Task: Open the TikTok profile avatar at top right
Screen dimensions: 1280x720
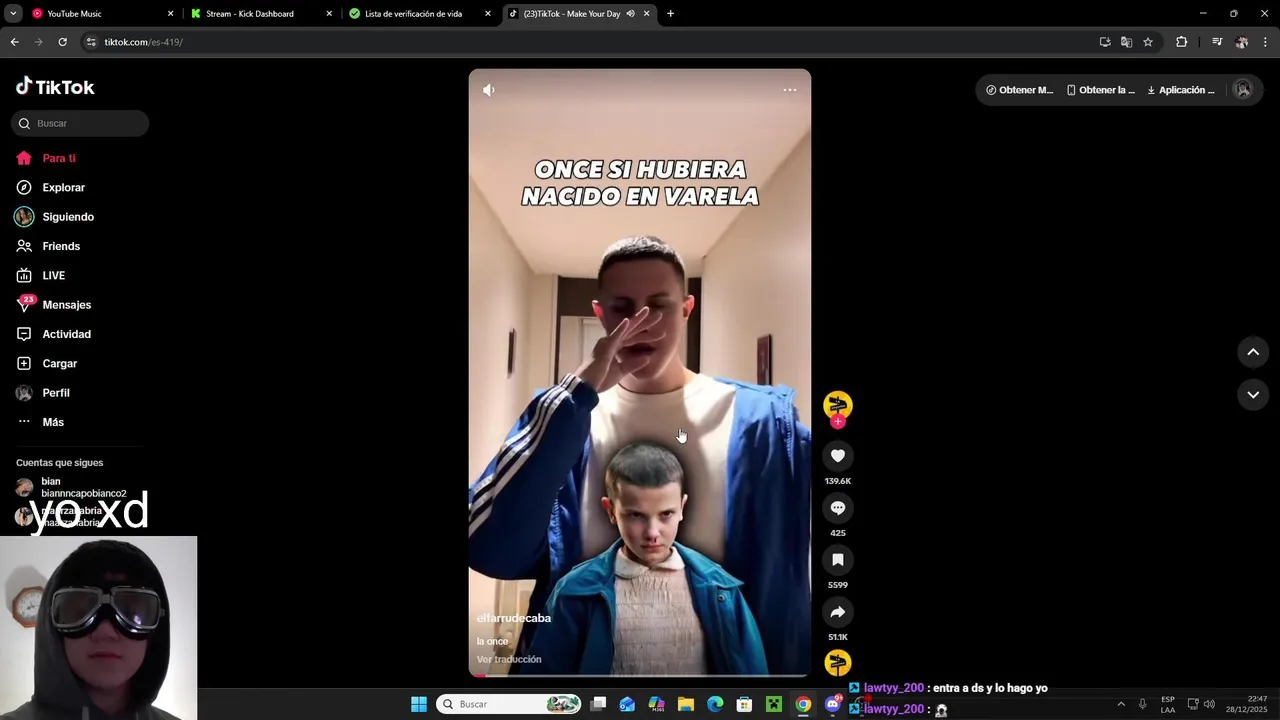Action: (x=1243, y=90)
